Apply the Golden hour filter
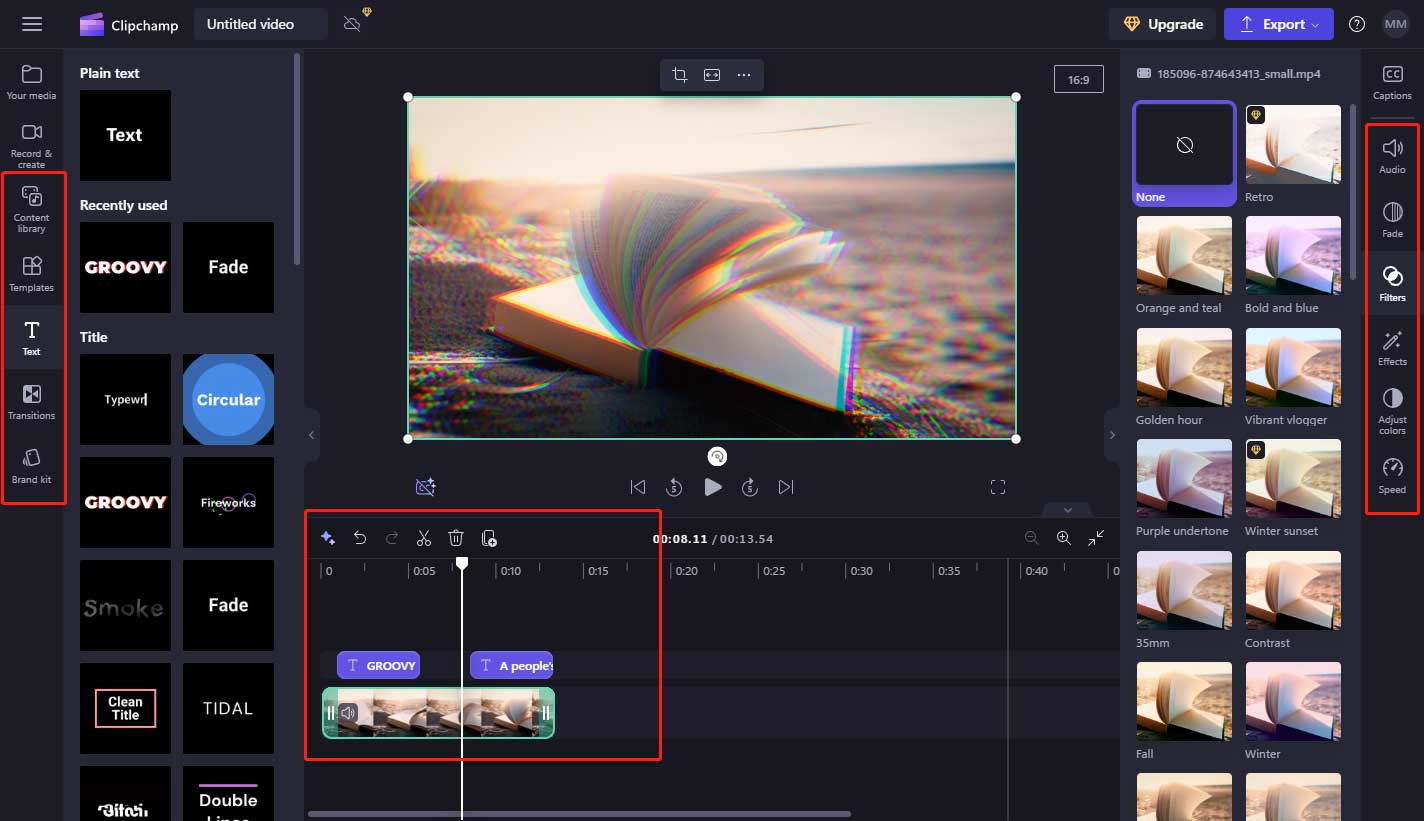Screen dimensions: 1424x821 pos(1184,377)
